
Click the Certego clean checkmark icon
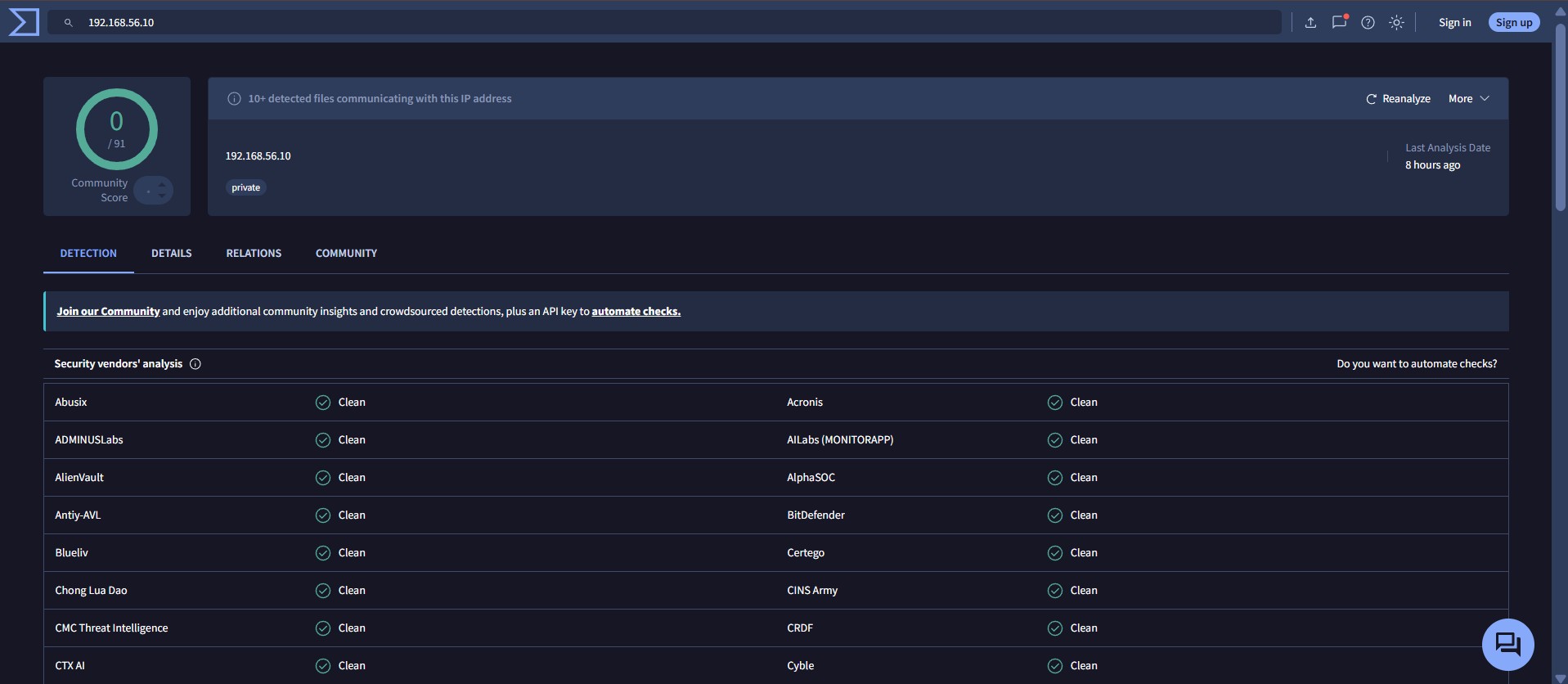click(x=1055, y=553)
